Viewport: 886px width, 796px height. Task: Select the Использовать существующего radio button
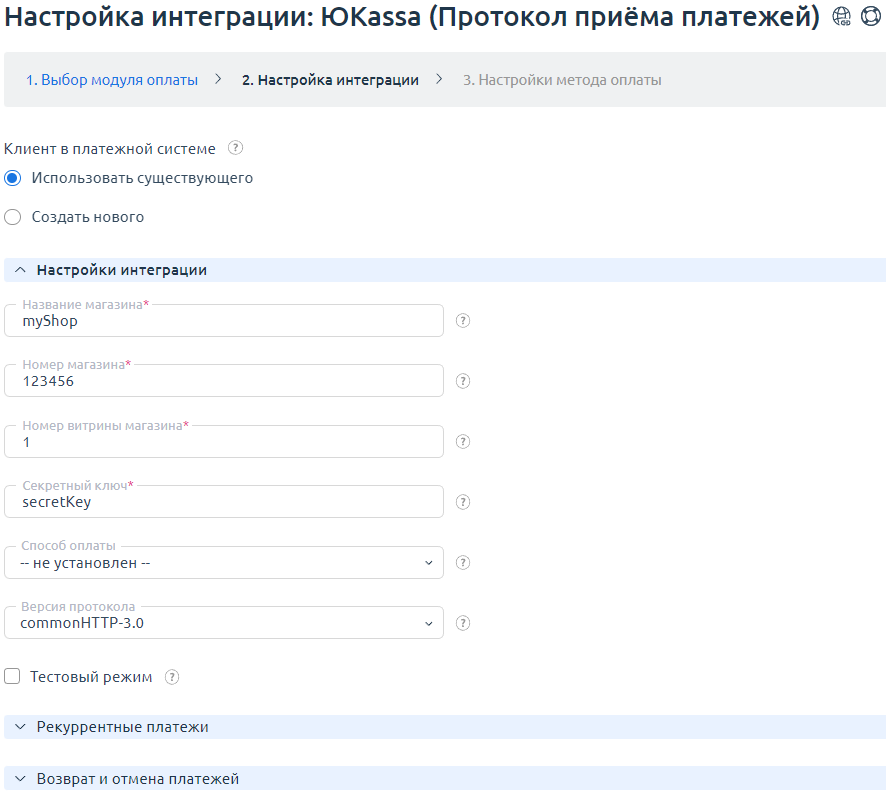[x=13, y=178]
